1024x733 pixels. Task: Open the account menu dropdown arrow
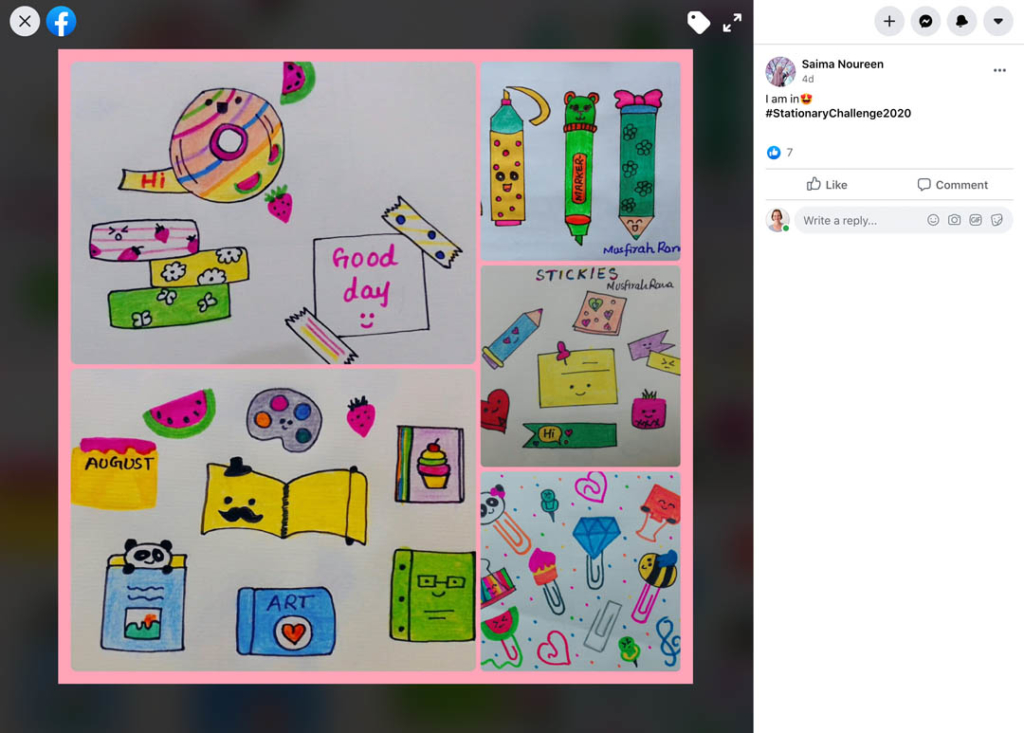pos(998,21)
